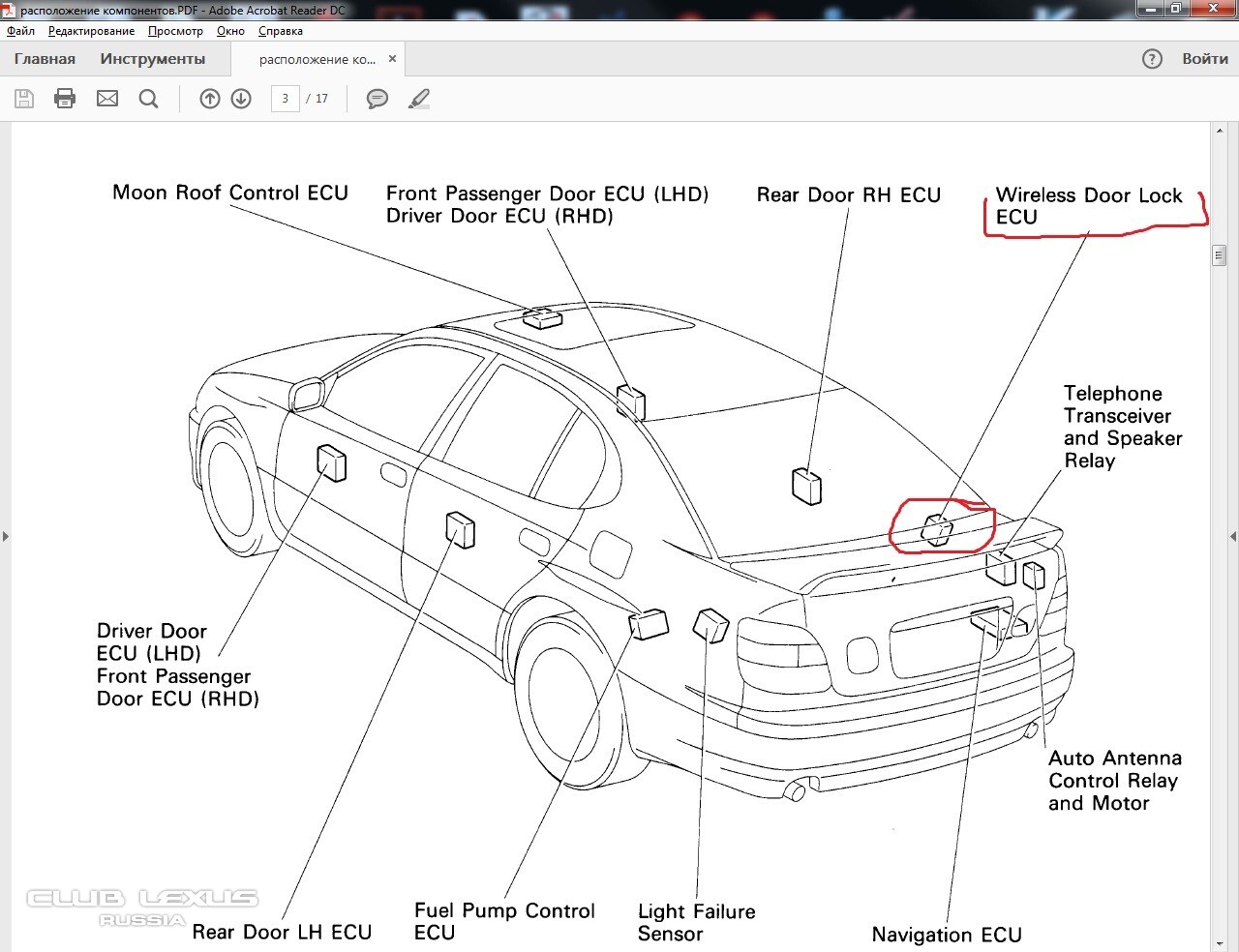Switch to the Инструменты tab
The image size is (1239, 952).
(x=153, y=59)
